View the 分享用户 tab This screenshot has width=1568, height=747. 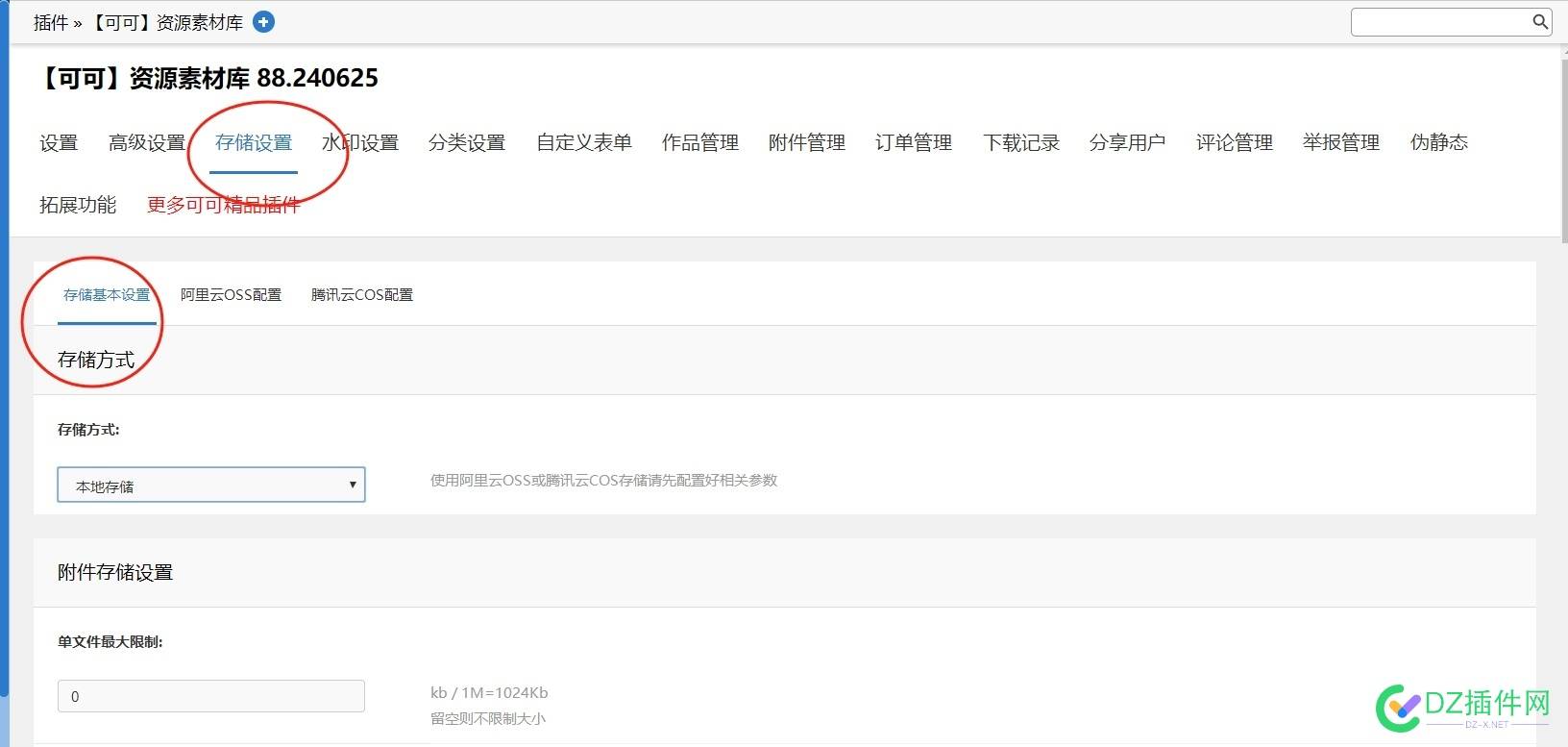click(1128, 143)
